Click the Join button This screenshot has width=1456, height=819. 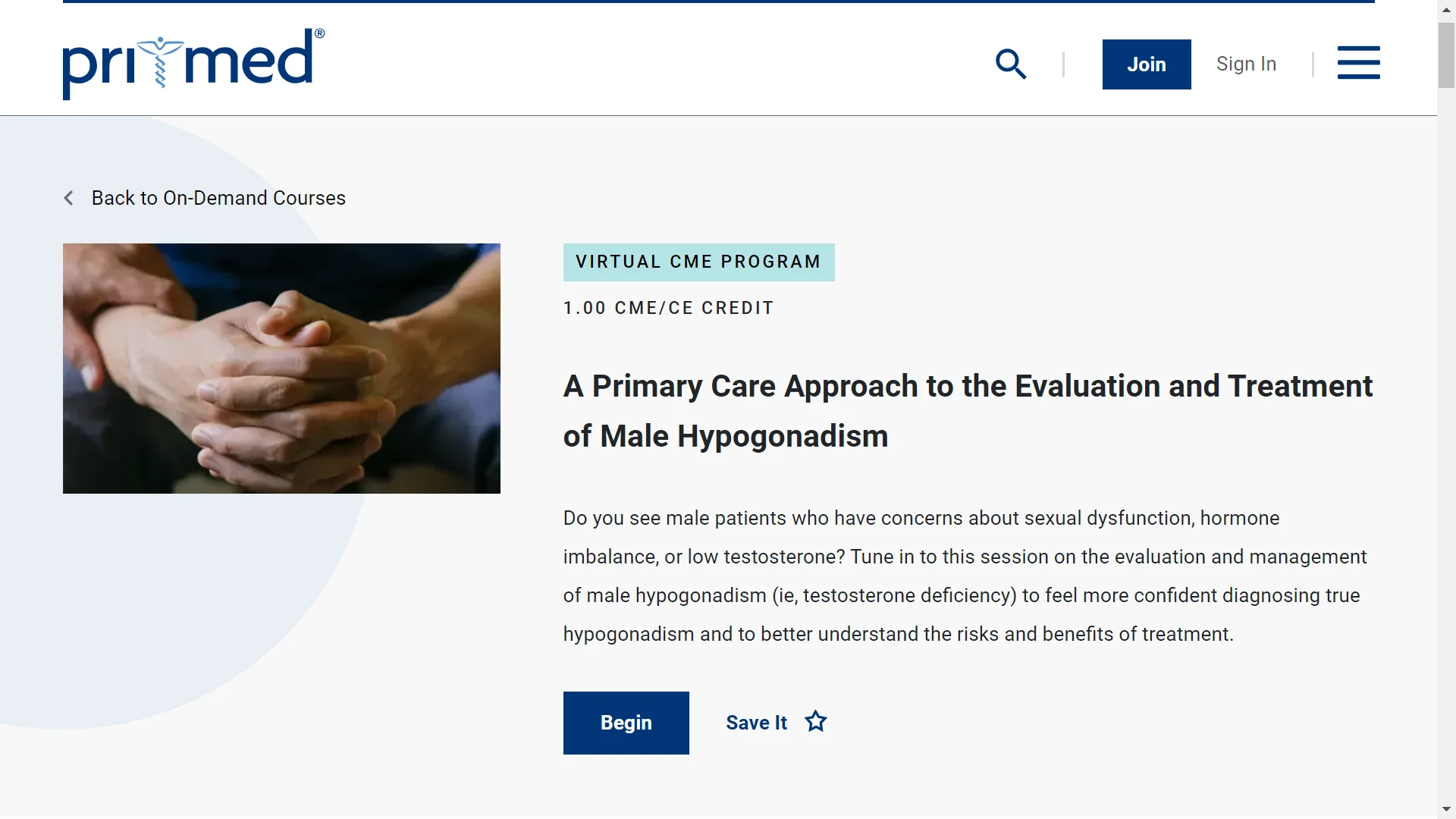point(1147,64)
